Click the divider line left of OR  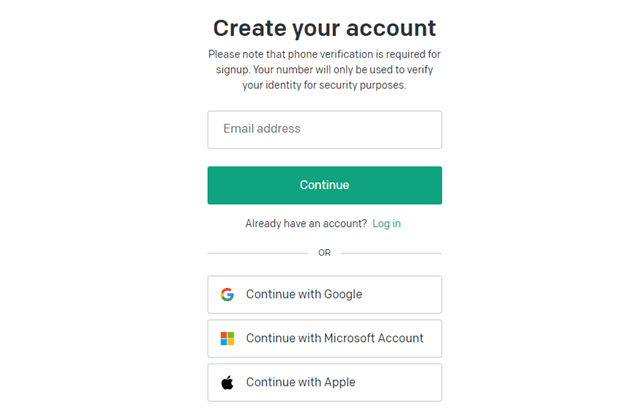[x=258, y=253]
